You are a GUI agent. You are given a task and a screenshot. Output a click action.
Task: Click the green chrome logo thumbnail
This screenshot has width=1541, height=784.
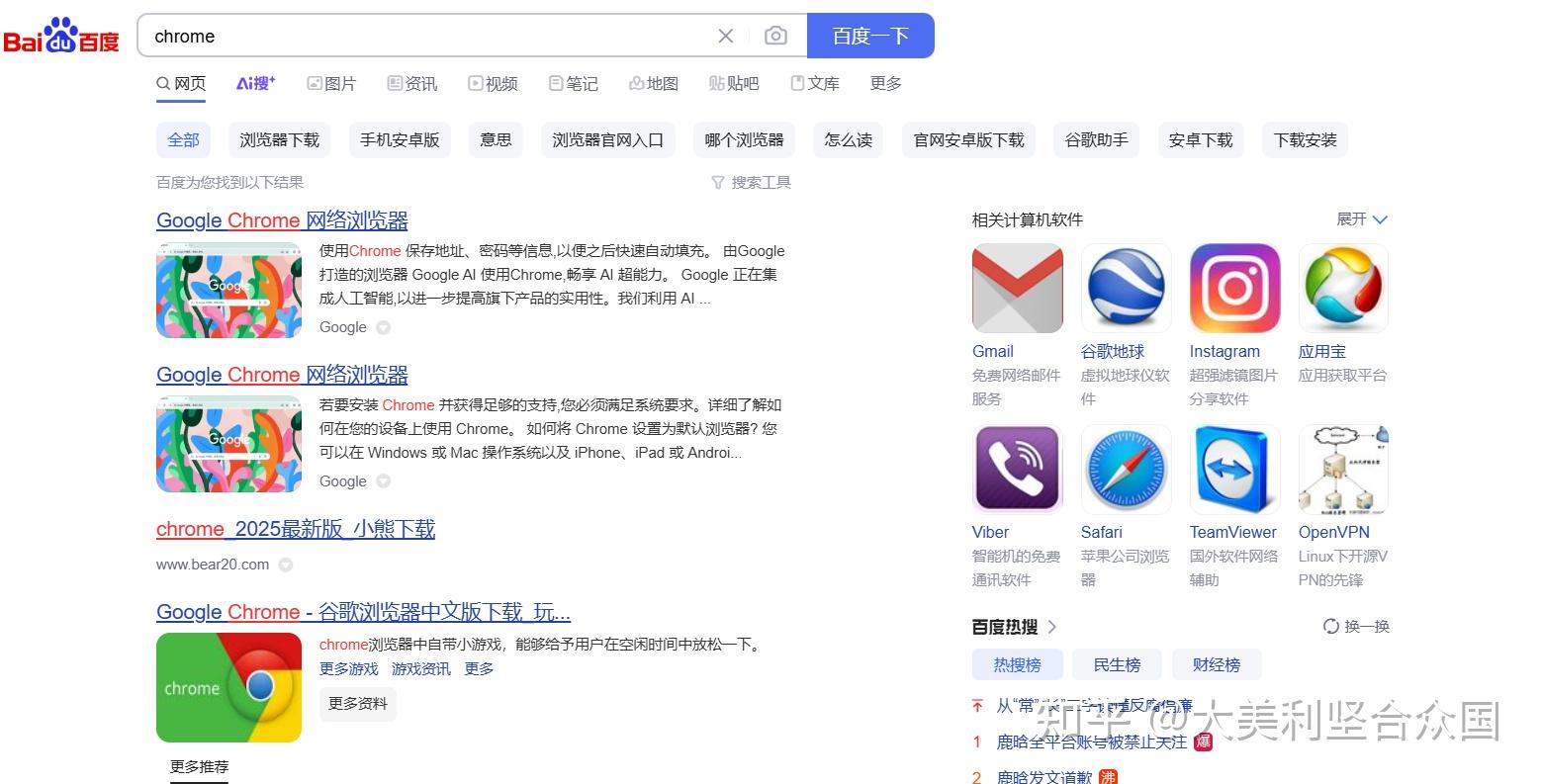[228, 687]
